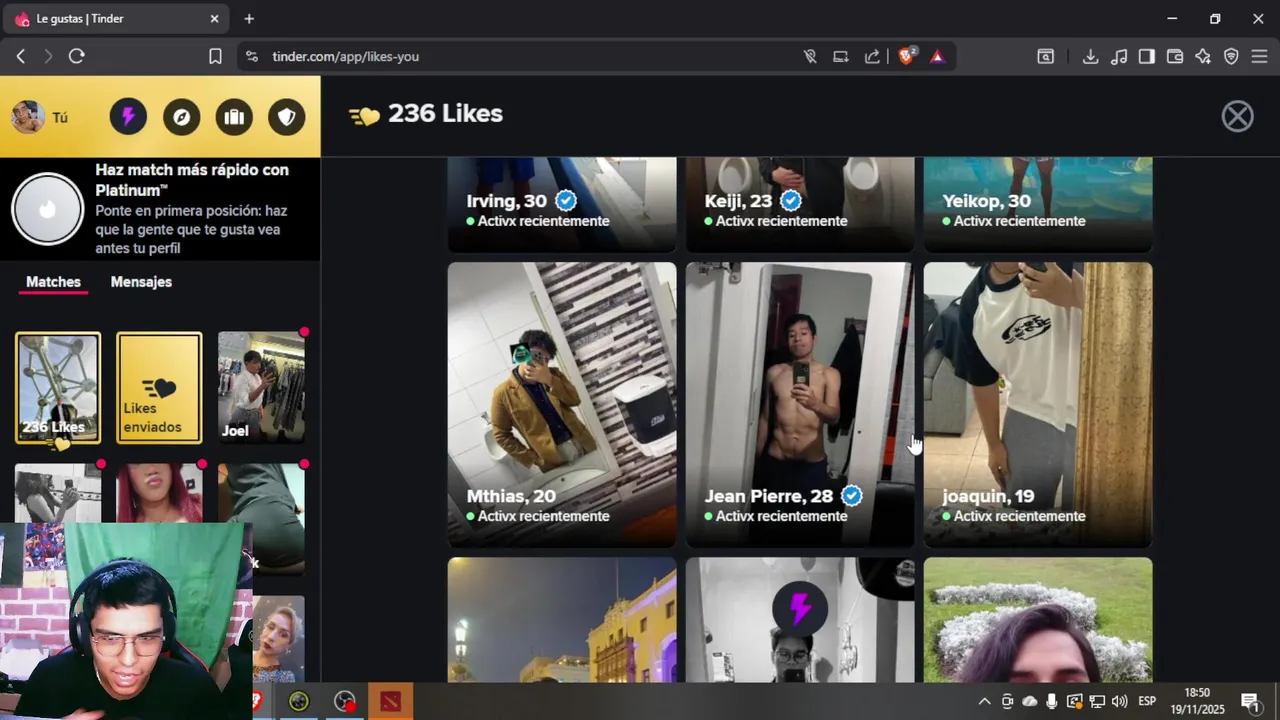The image size is (1280, 720).
Task: Open a new browser tab
Action: click(249, 19)
